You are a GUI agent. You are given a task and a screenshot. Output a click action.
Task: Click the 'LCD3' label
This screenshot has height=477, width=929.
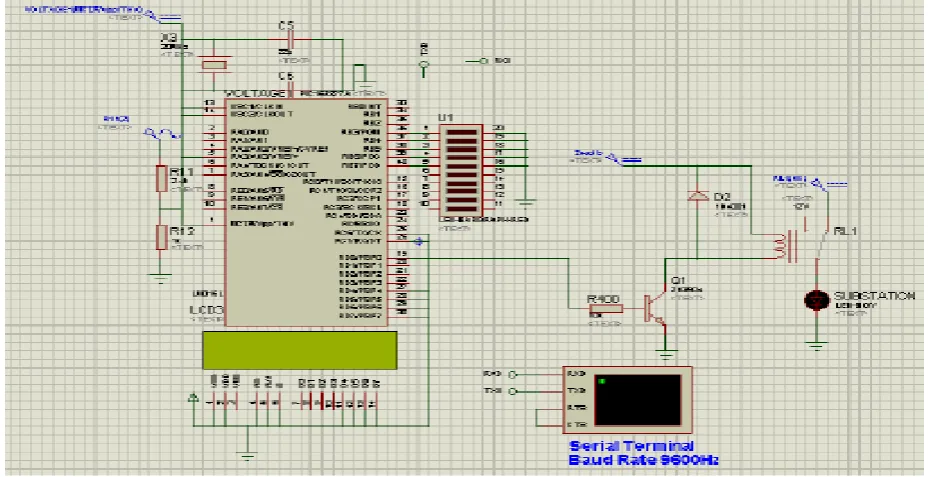(x=207, y=310)
